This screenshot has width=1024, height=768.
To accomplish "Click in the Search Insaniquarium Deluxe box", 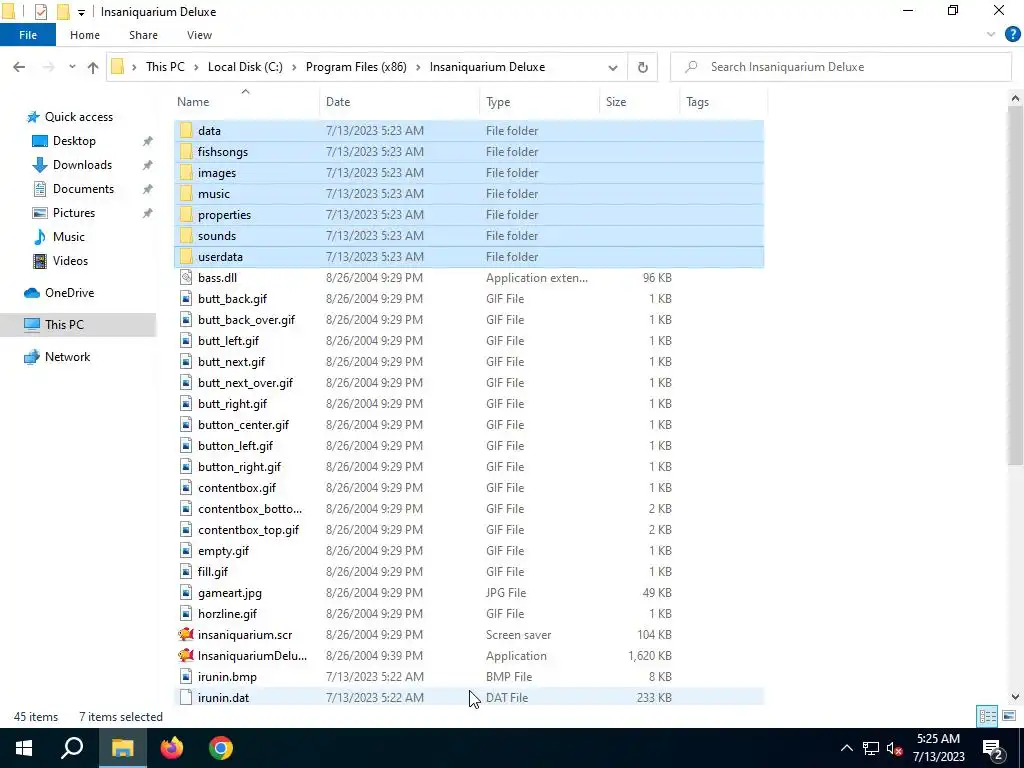I will (840, 67).
